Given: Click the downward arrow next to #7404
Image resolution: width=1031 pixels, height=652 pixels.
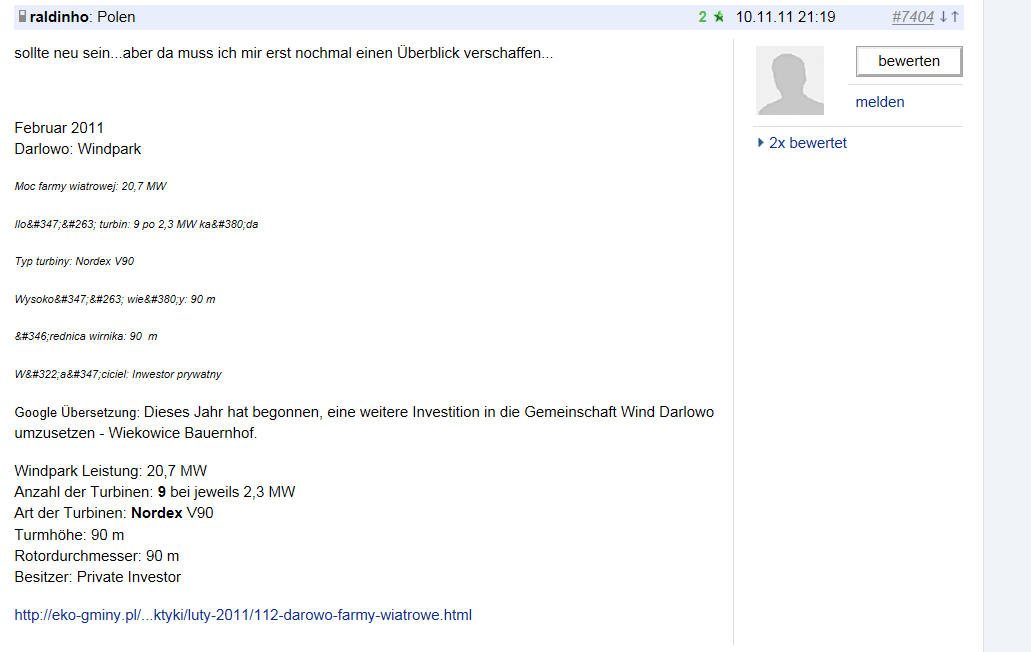Looking at the screenshot, I should 944,16.
